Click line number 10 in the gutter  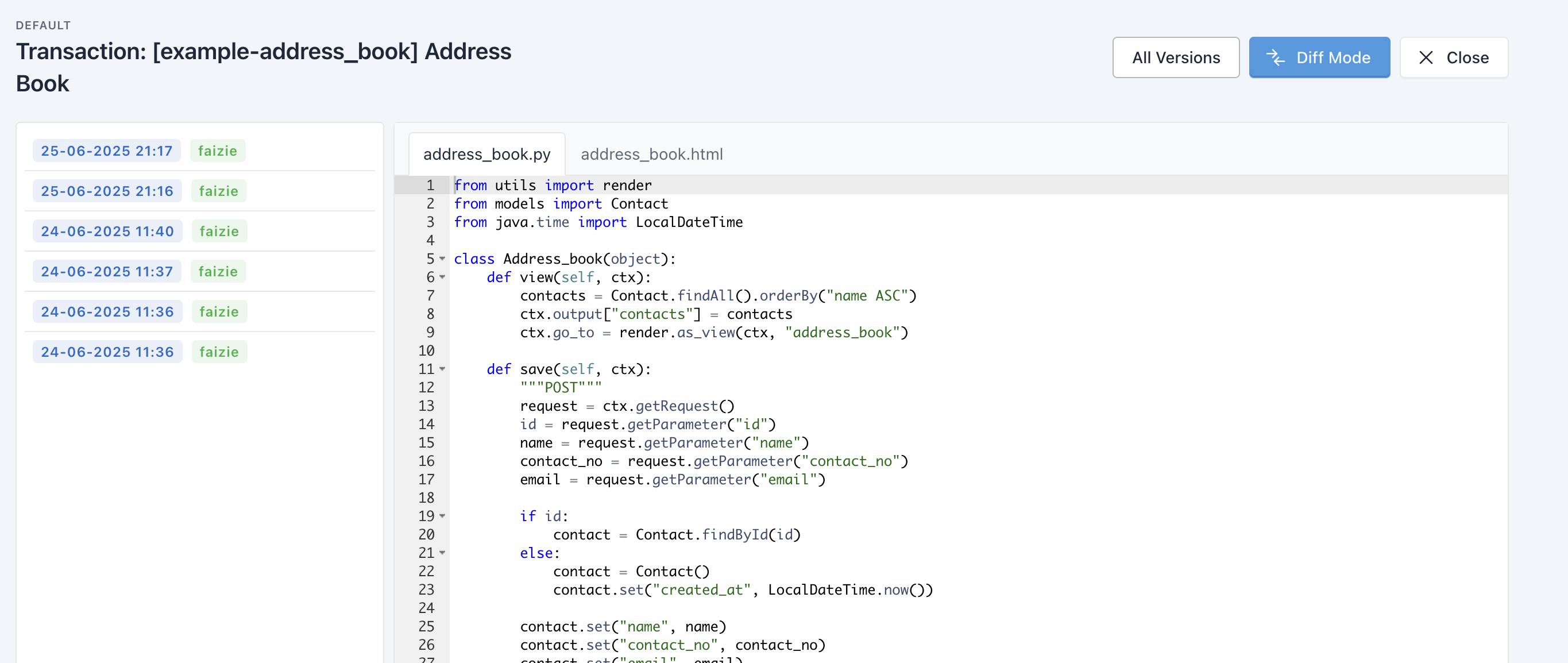click(426, 350)
